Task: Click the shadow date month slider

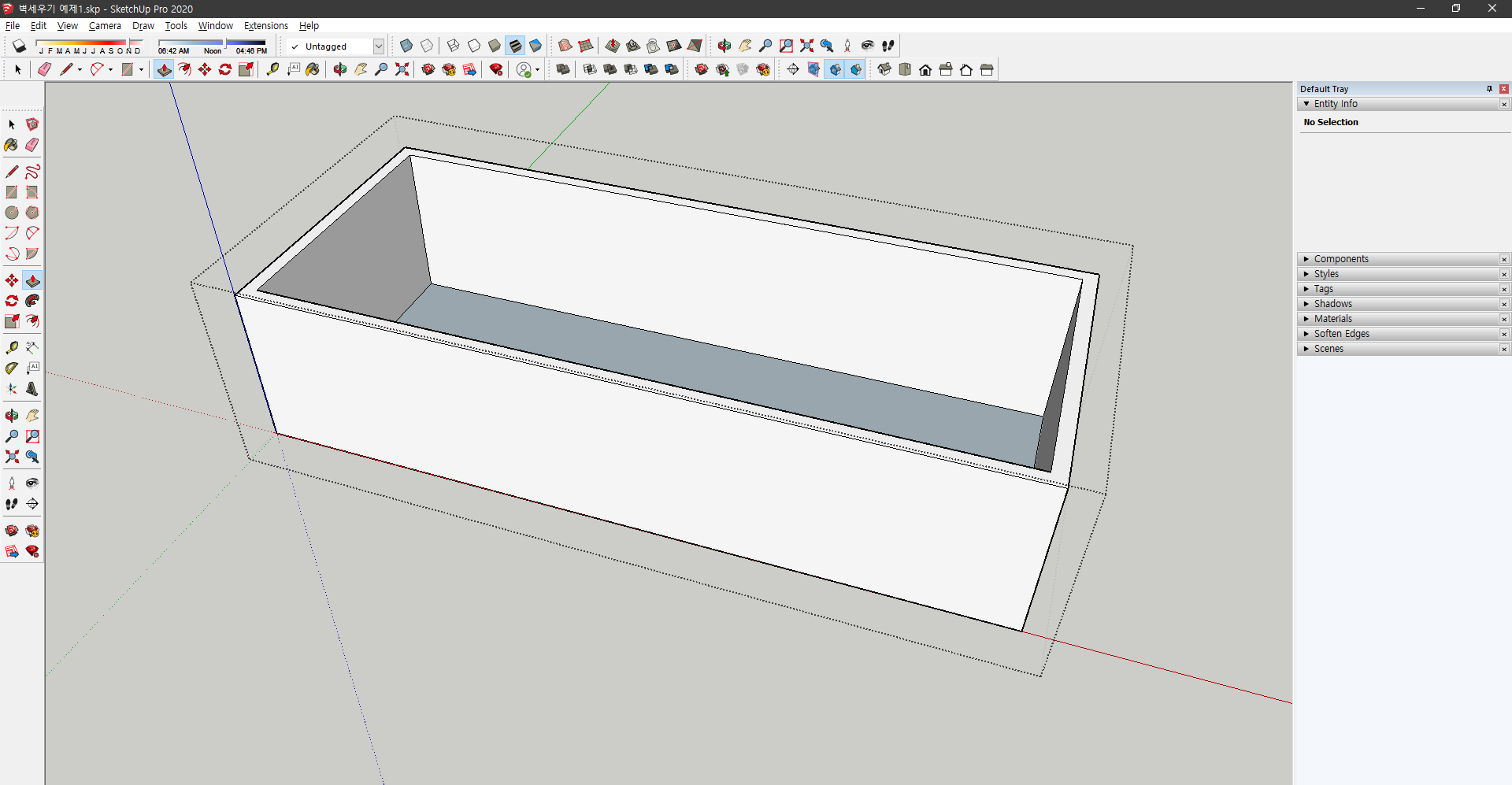Action: point(88,43)
